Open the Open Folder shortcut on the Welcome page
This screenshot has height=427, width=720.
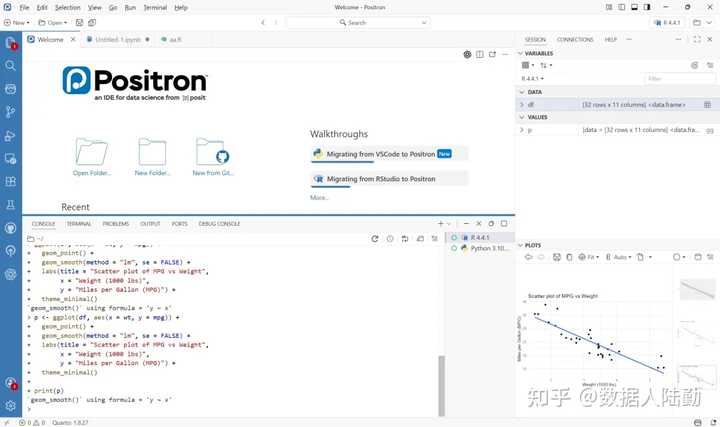[x=92, y=157]
